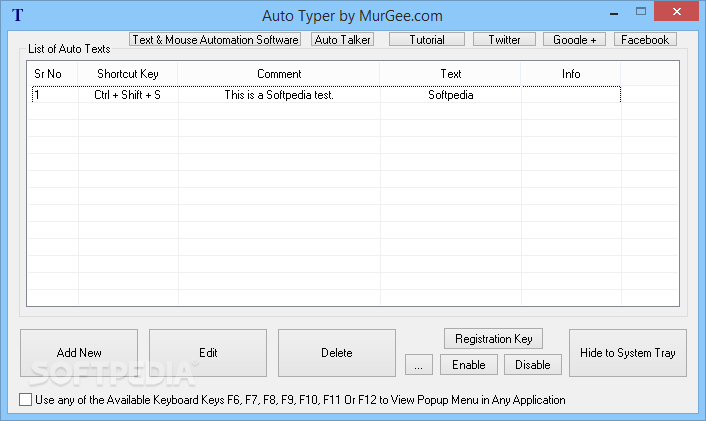
Task: Maximize the Auto Typer window
Action: (x=641, y=12)
